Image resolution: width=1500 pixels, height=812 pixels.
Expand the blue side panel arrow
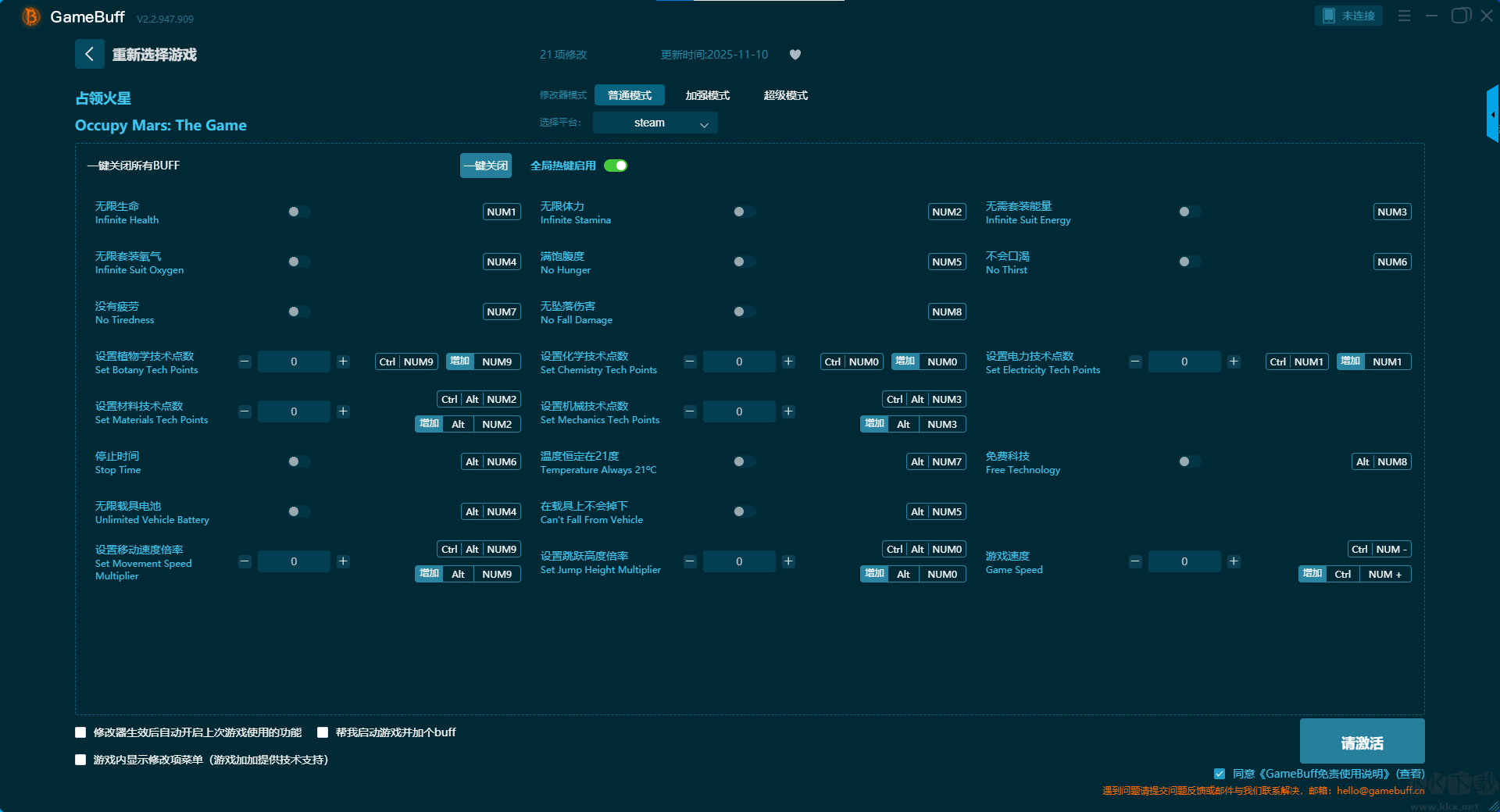[1493, 114]
